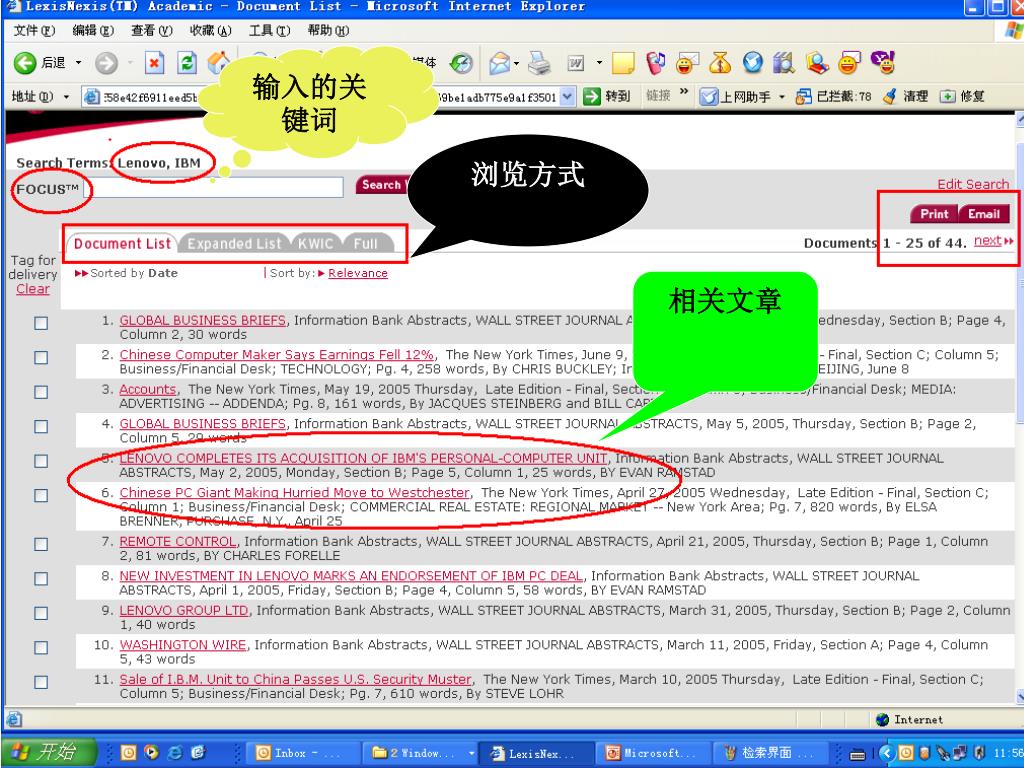Switch to Inbox taskbar button
Image resolution: width=1024 pixels, height=768 pixels.
tap(302, 753)
